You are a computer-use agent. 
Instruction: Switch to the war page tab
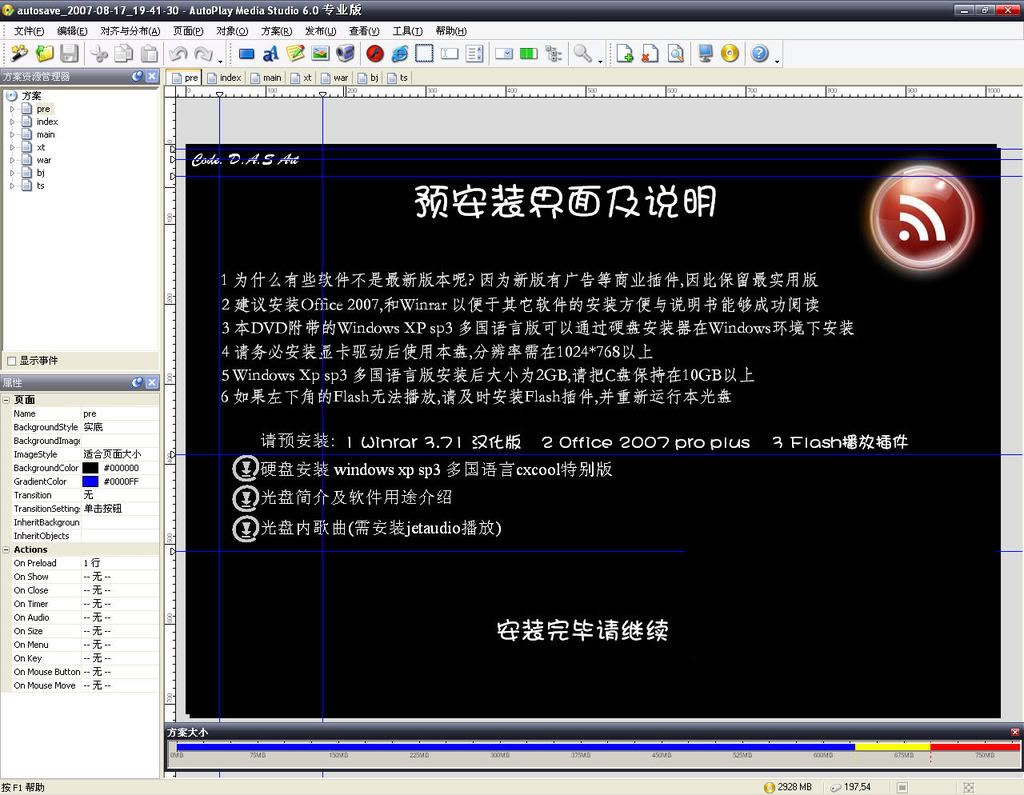[x=334, y=78]
